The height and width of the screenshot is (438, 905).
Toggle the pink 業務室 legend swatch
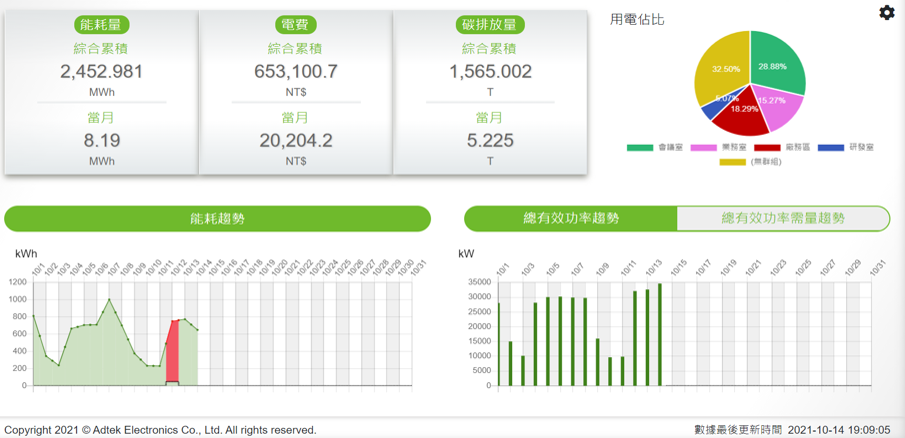click(x=703, y=148)
